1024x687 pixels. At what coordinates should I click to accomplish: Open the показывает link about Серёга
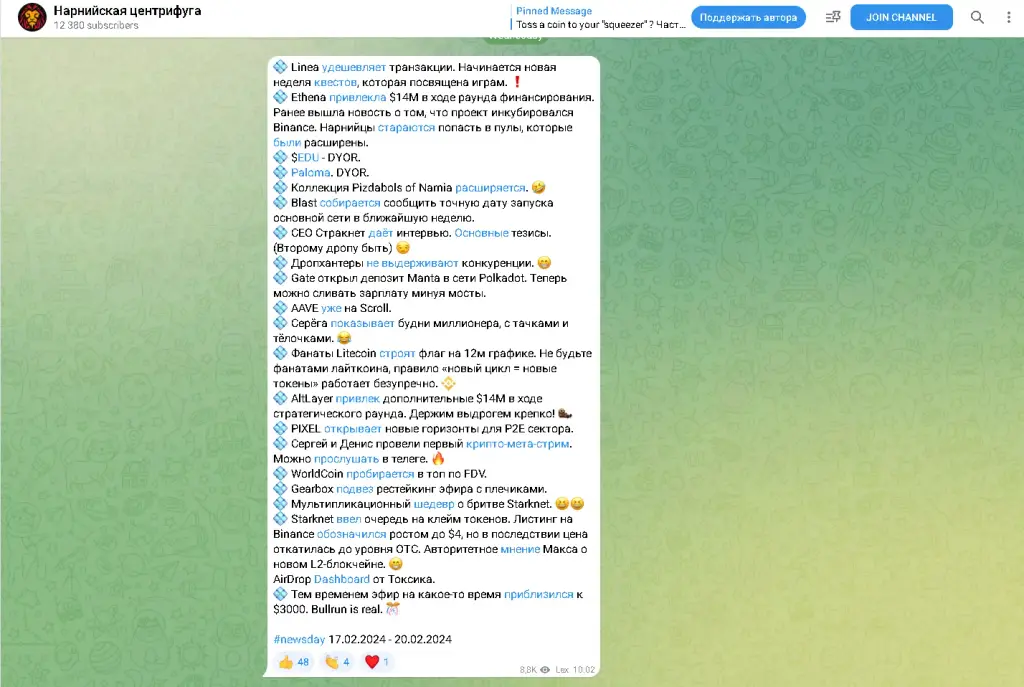tap(362, 323)
